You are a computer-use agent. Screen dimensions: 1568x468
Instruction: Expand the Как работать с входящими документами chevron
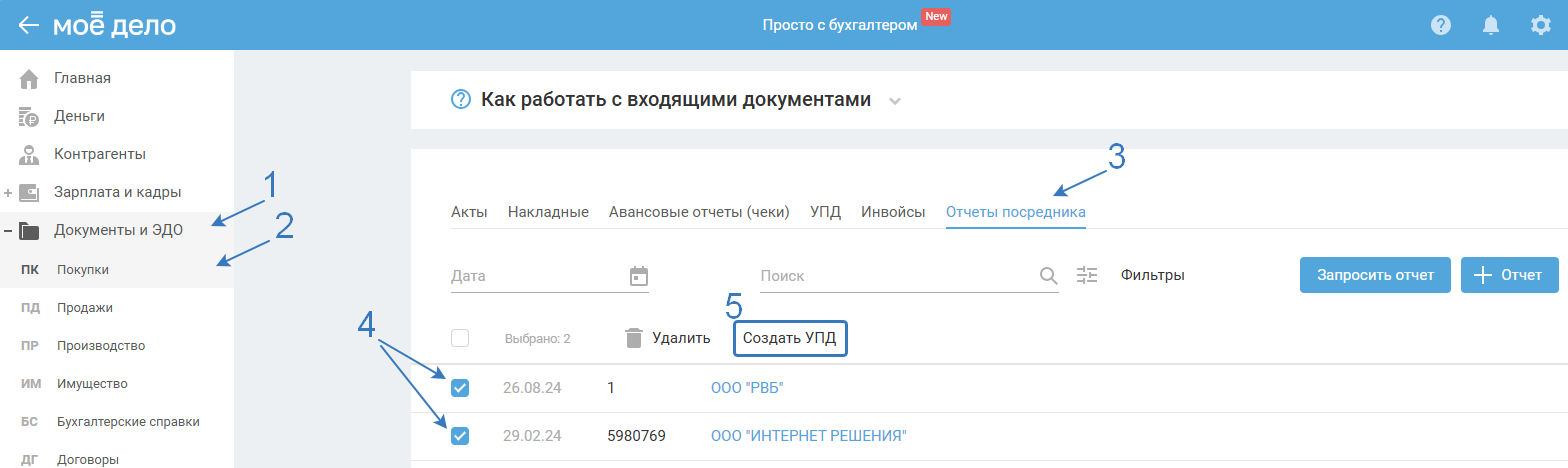895,101
